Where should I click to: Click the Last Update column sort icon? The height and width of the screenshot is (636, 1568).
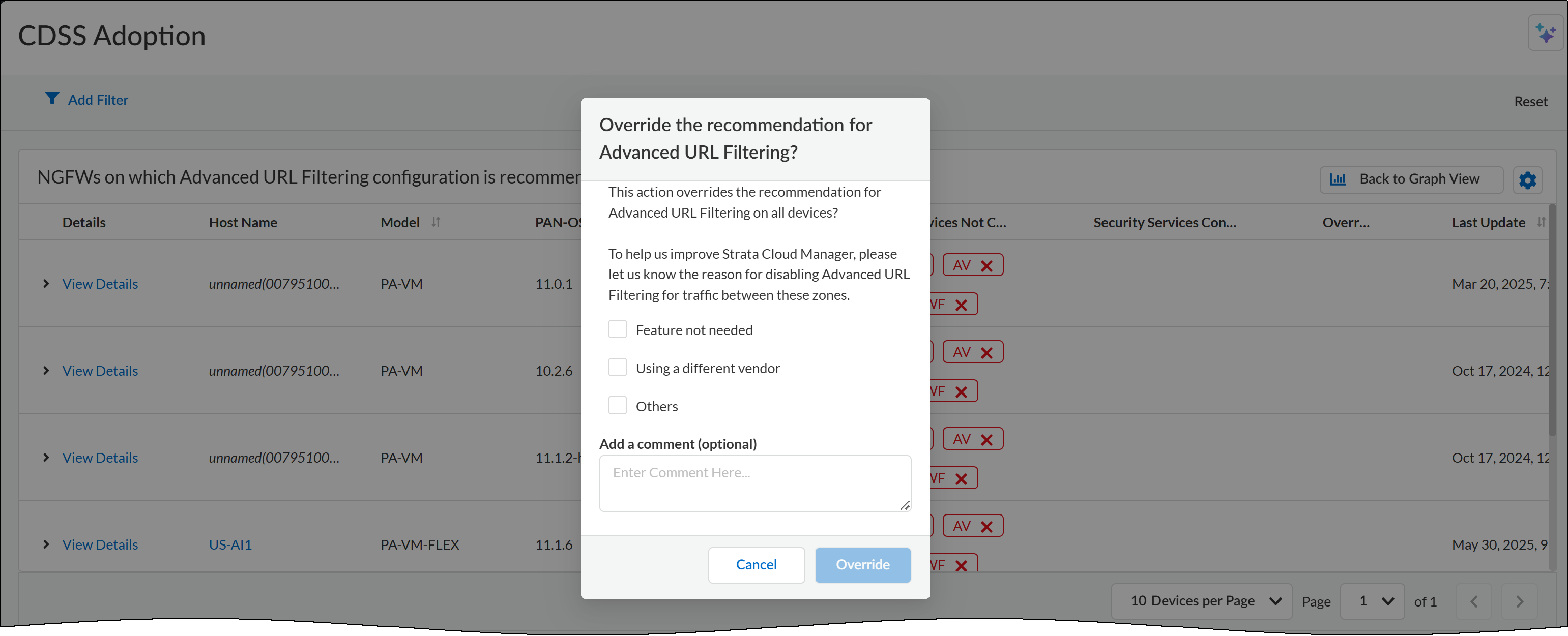coord(1540,222)
